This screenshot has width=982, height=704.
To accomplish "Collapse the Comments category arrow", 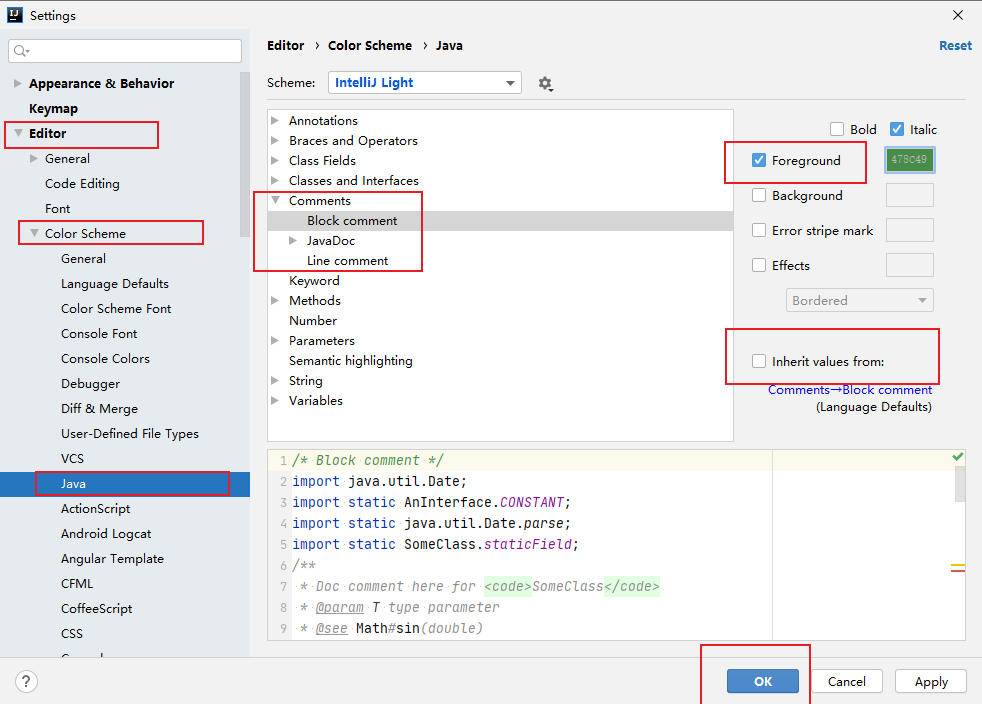I will 275,200.
